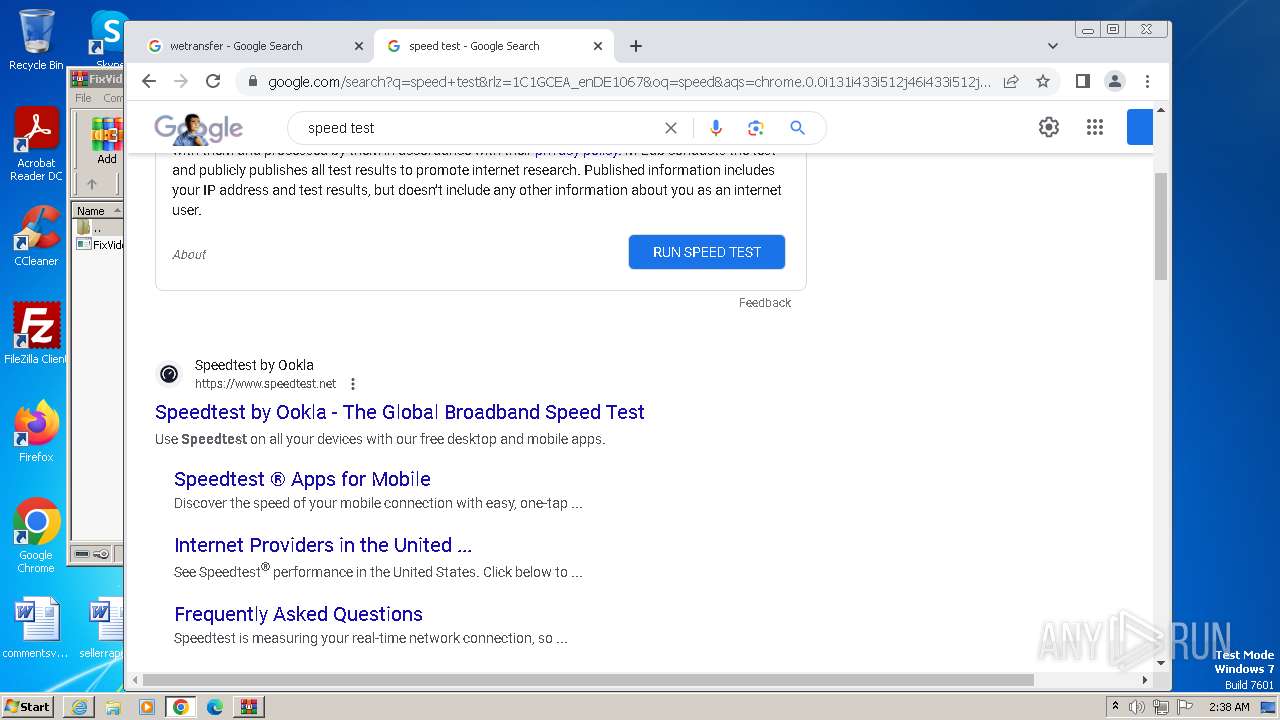Open Firefox desktop icon
Screen dimensions: 1280x720
click(36, 432)
